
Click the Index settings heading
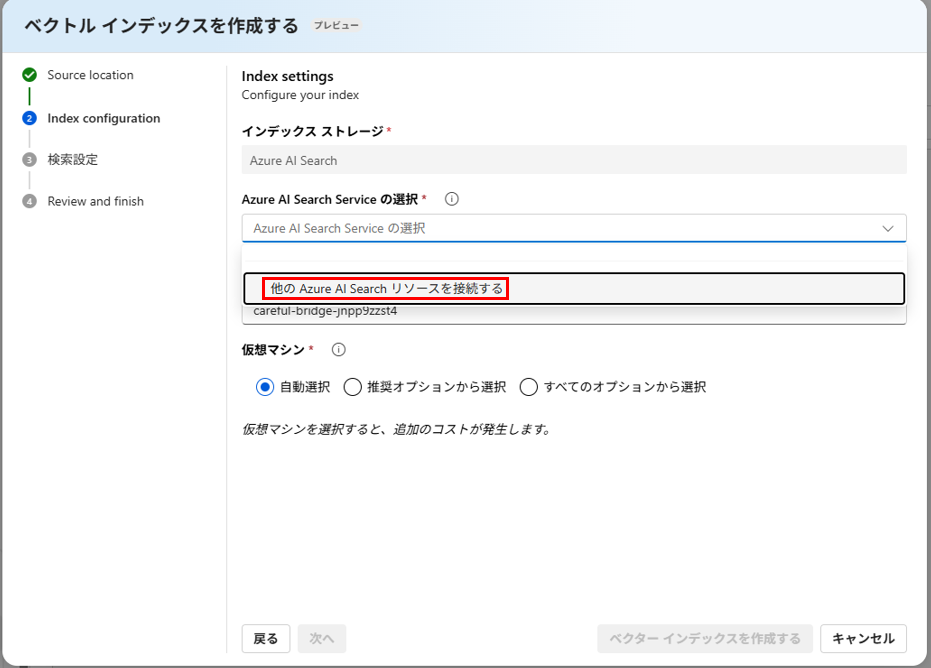tap(287, 76)
